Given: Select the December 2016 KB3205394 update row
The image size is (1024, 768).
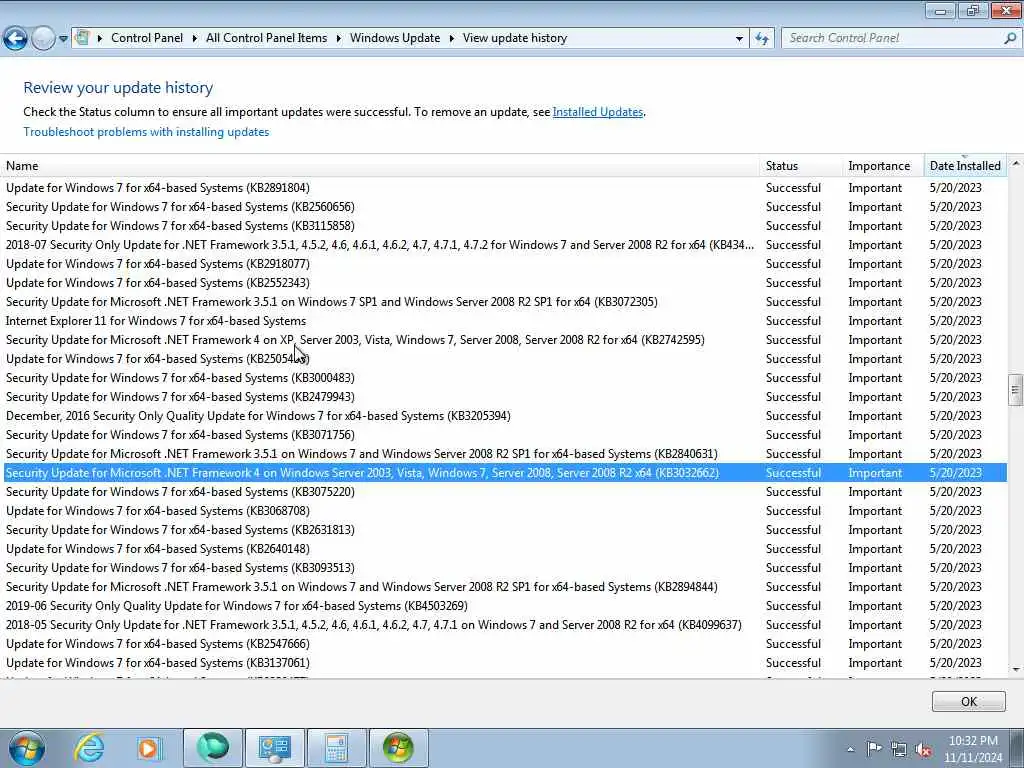Looking at the screenshot, I should pyautogui.click(x=505, y=416).
